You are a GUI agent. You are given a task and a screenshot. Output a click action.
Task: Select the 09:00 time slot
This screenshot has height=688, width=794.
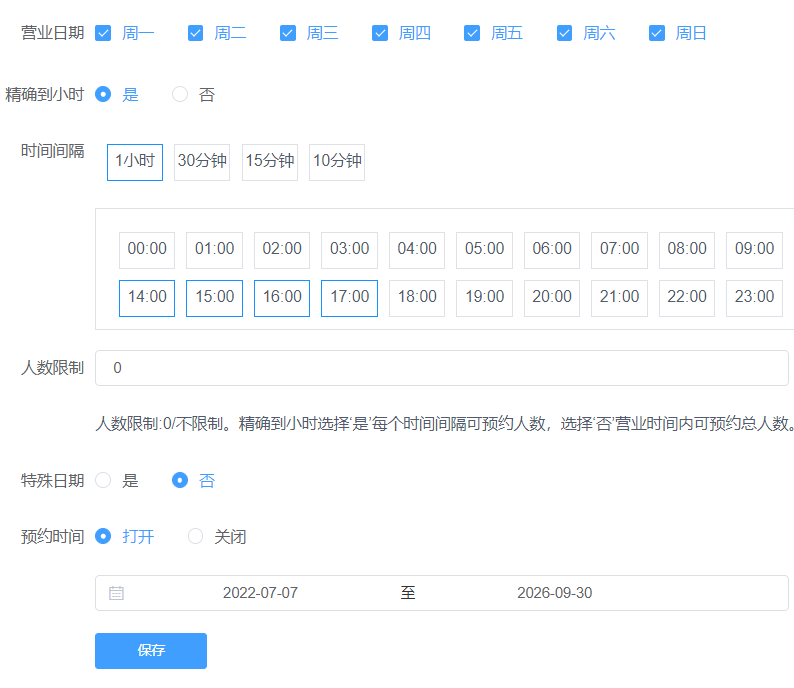[x=755, y=250]
